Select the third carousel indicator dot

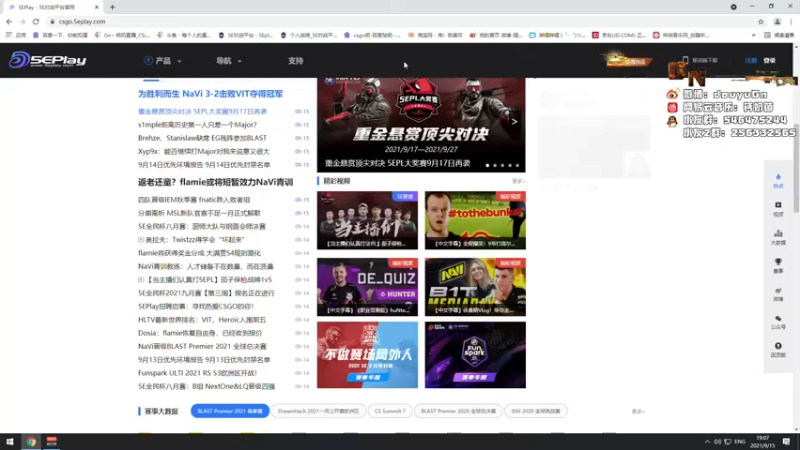[503, 165]
